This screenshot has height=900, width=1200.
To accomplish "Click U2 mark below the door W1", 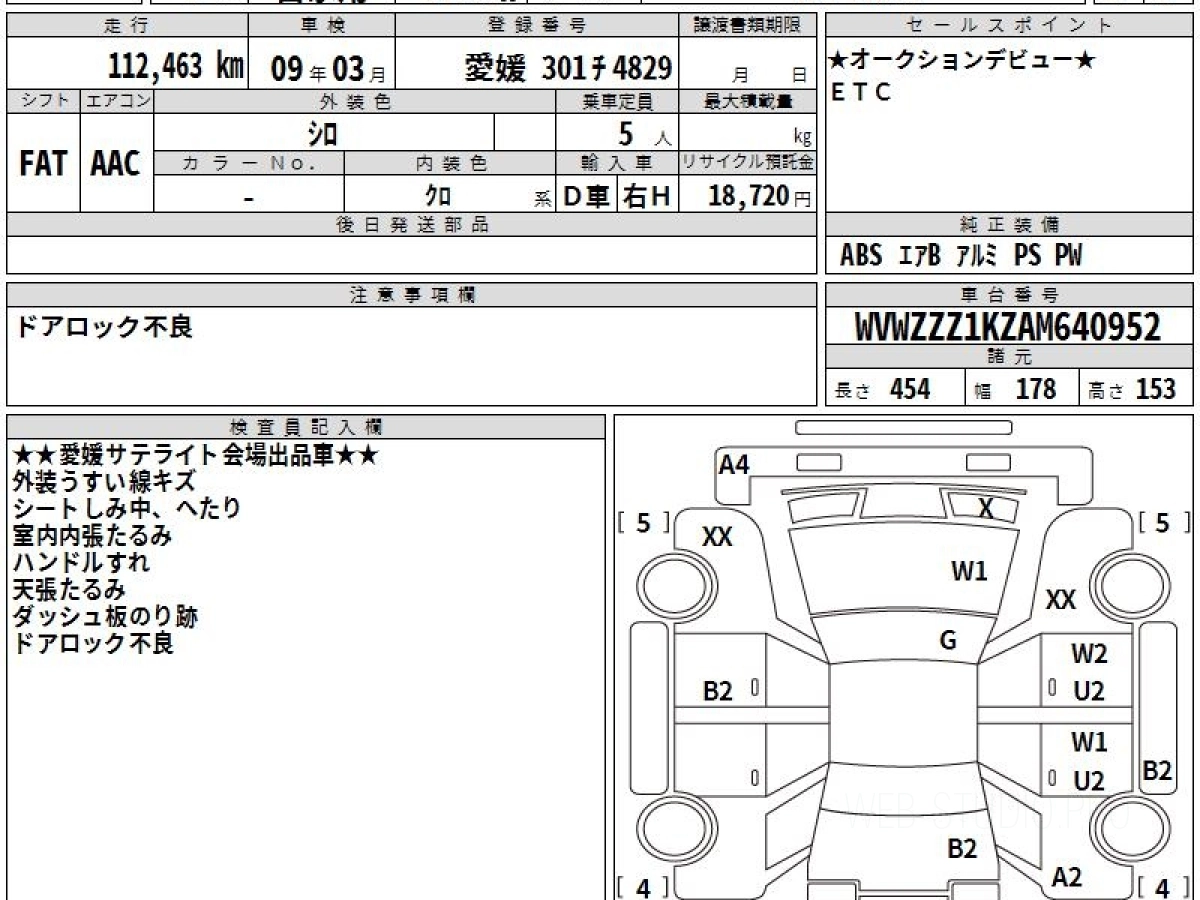I will coord(1089,782).
